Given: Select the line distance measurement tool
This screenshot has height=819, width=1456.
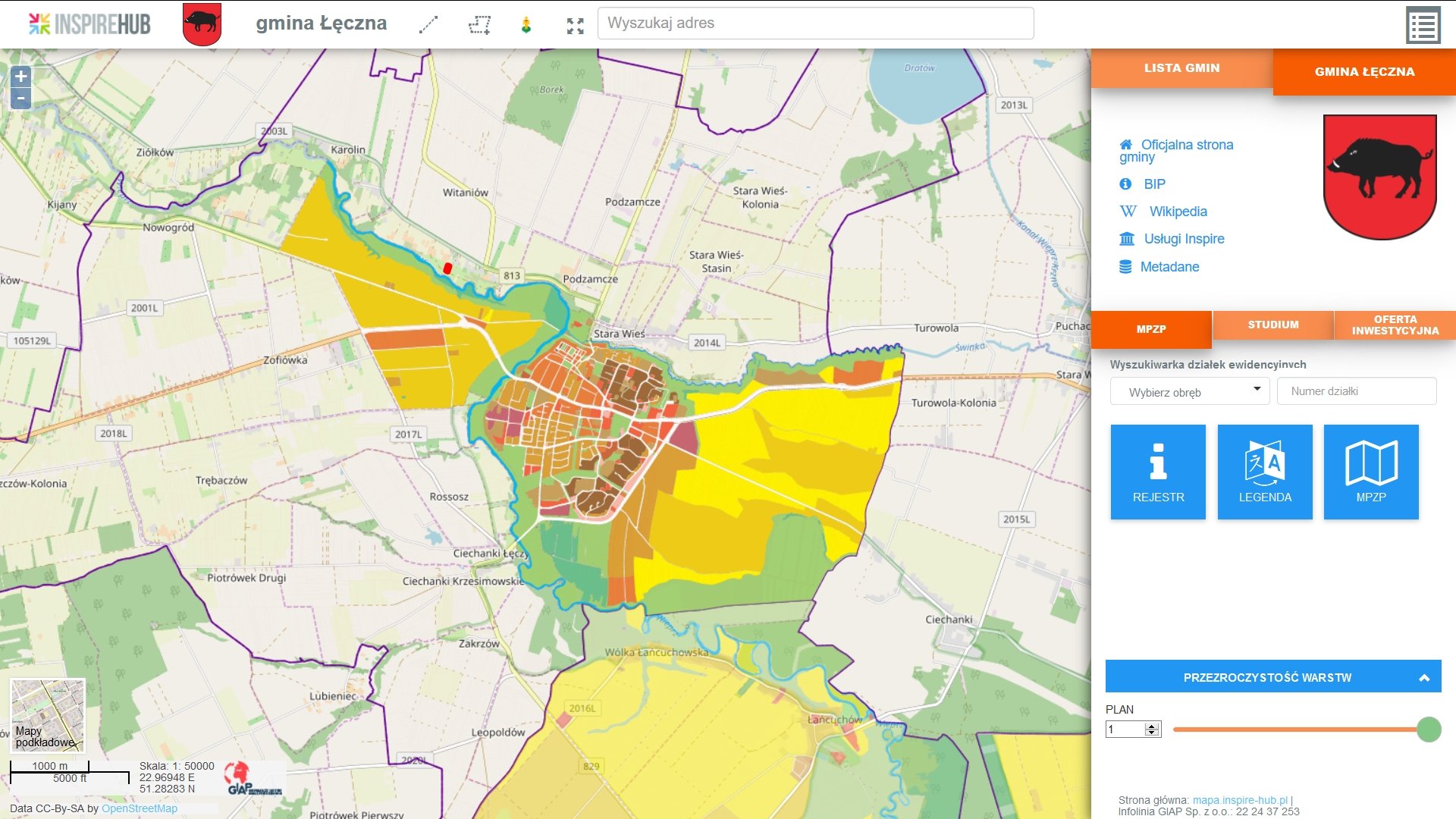Looking at the screenshot, I should (x=428, y=25).
